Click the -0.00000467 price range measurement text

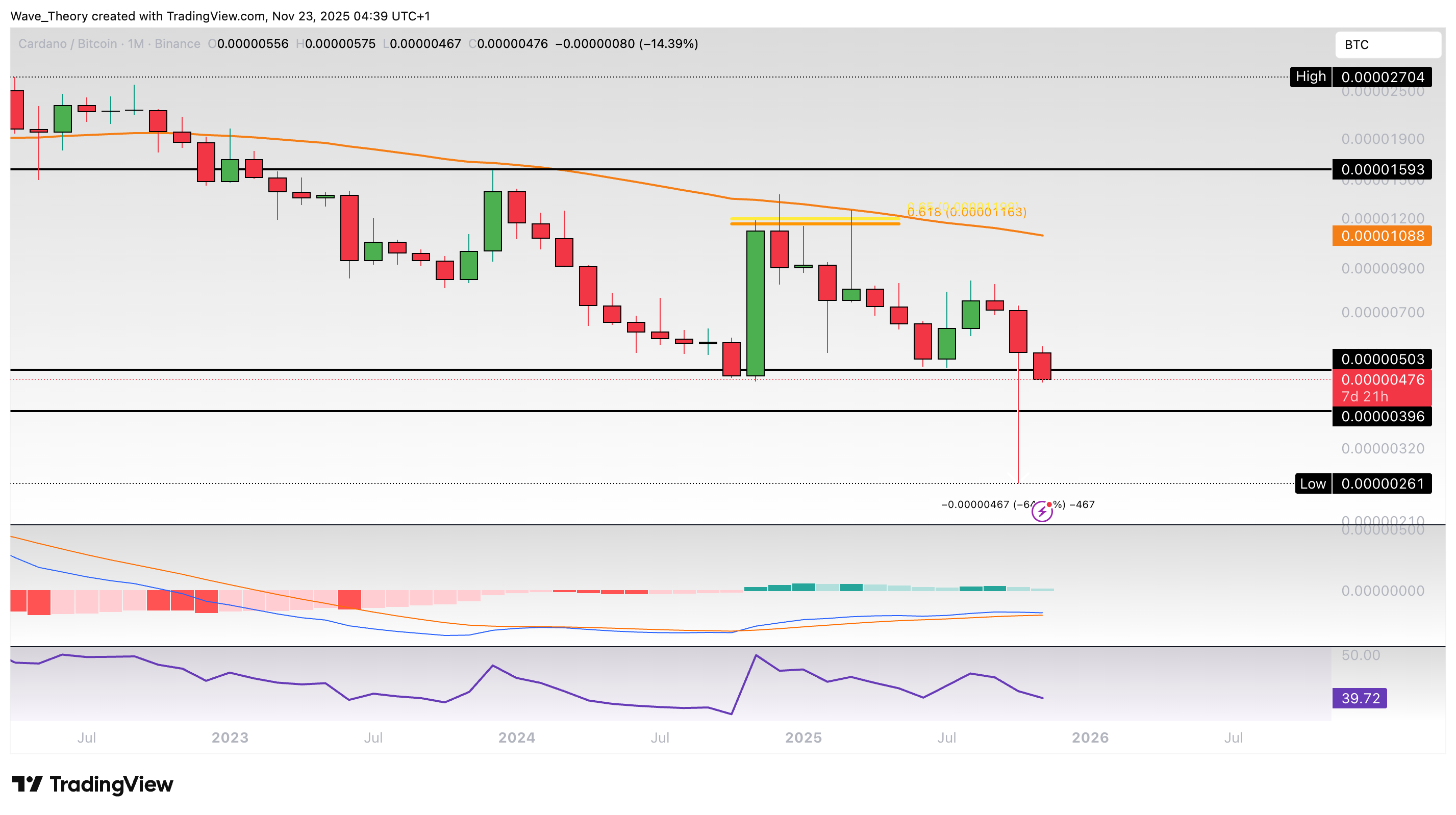975,505
